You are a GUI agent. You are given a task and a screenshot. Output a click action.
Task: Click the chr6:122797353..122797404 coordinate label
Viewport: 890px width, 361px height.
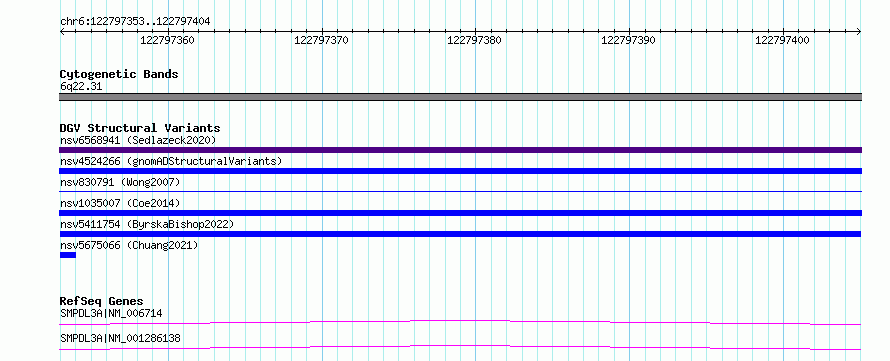[x=135, y=21]
